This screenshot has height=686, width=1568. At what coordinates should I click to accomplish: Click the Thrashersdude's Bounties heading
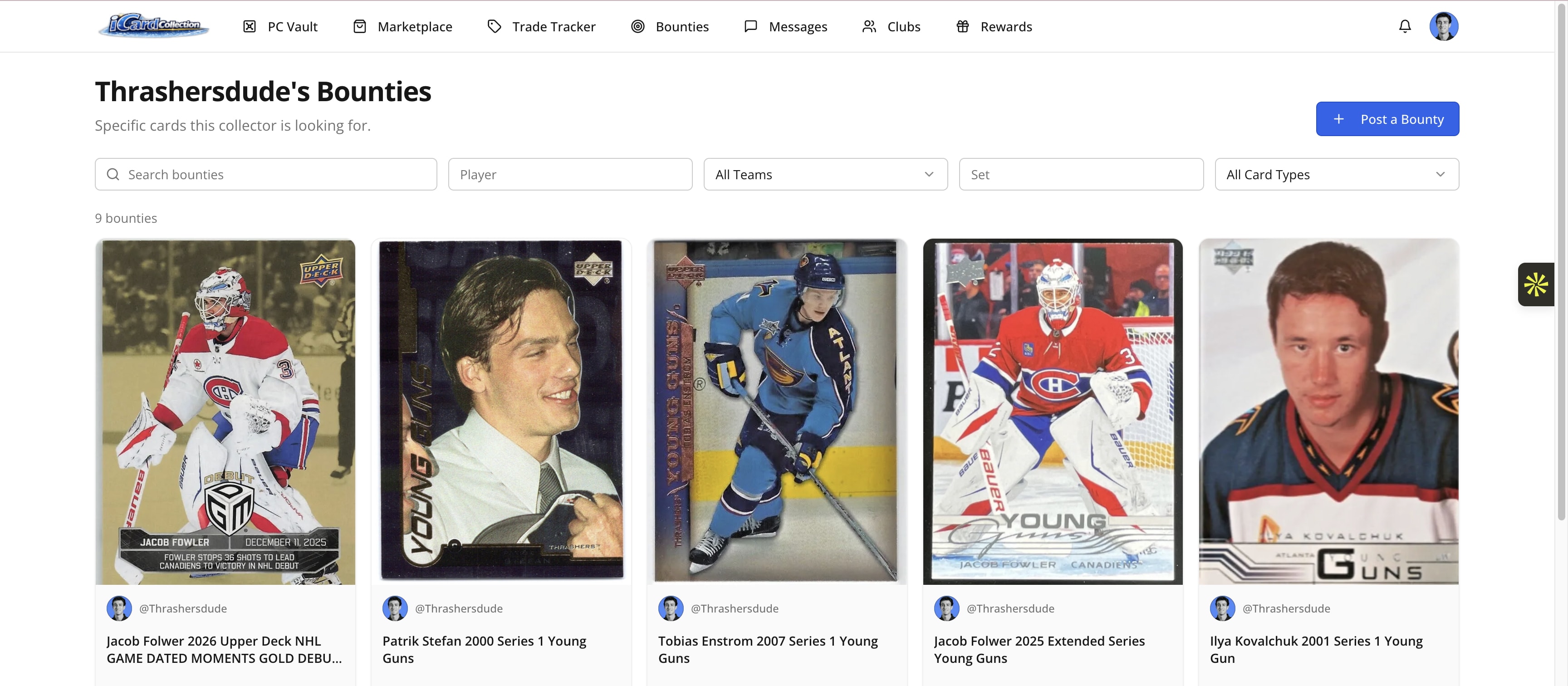point(263,92)
